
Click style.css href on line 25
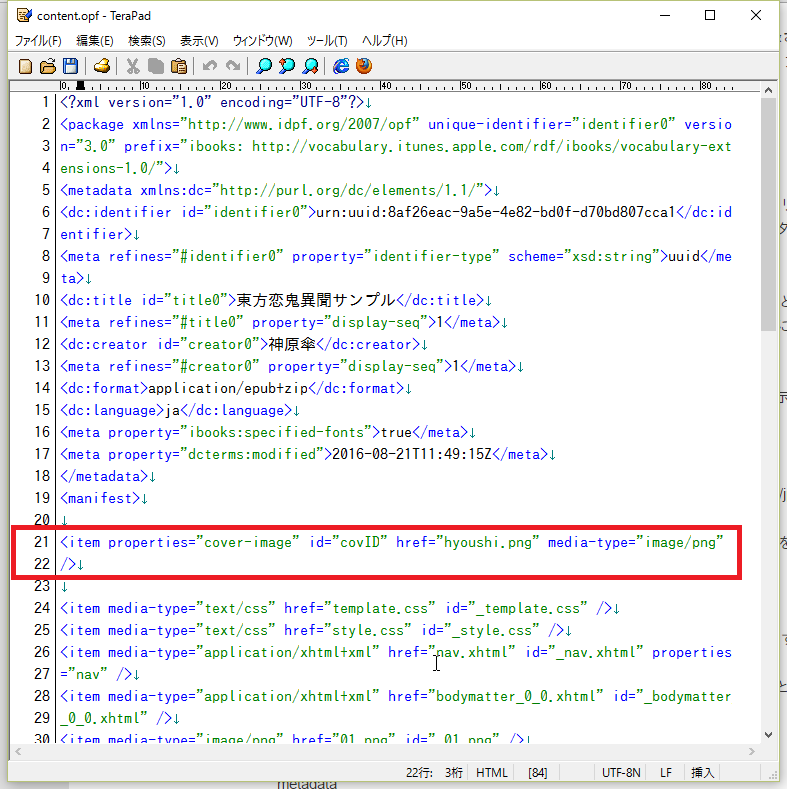pos(368,630)
